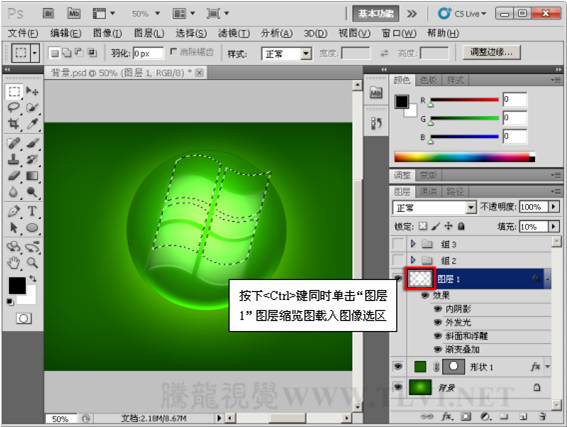Launch Adobe Bridge from top bar
This screenshot has height=427, width=567.
point(48,14)
